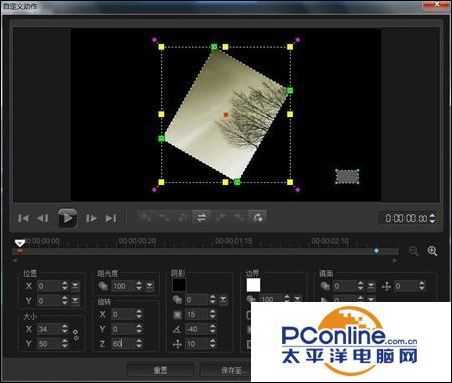Image resolution: width=452 pixels, height=383 pixels.
Task: Advance to the next frame
Action: tap(91, 218)
